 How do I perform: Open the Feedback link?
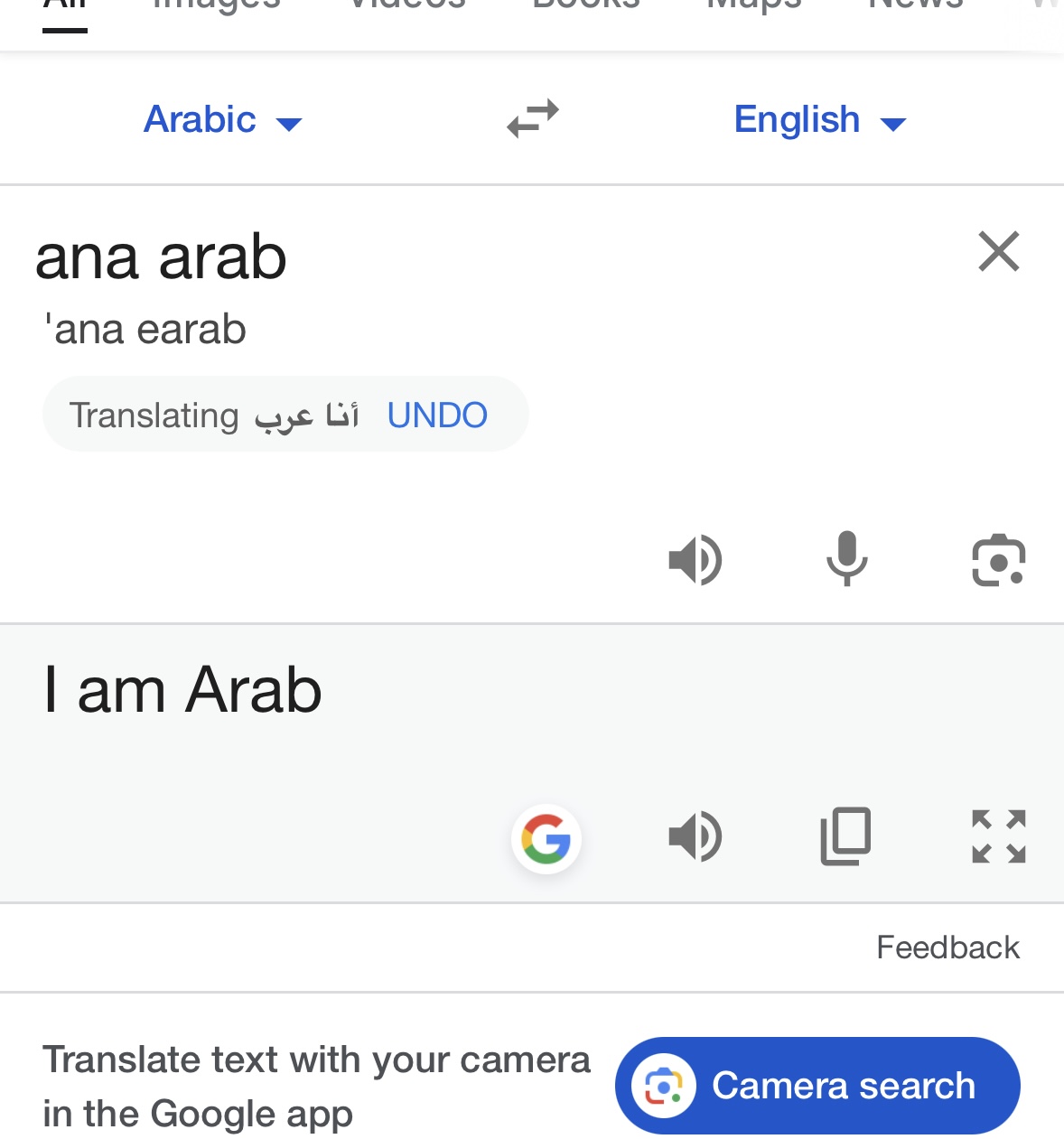point(947,948)
